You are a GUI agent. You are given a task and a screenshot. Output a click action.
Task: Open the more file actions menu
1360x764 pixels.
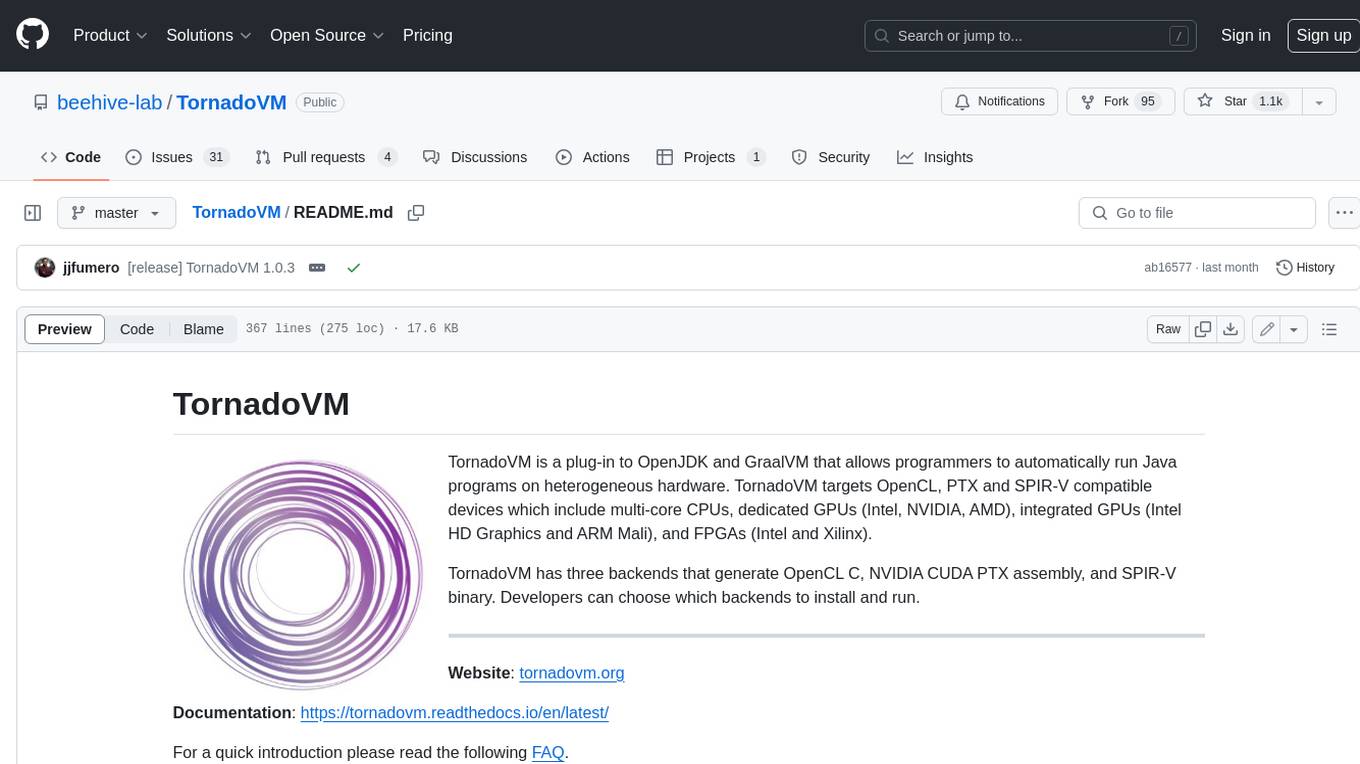tap(1344, 213)
